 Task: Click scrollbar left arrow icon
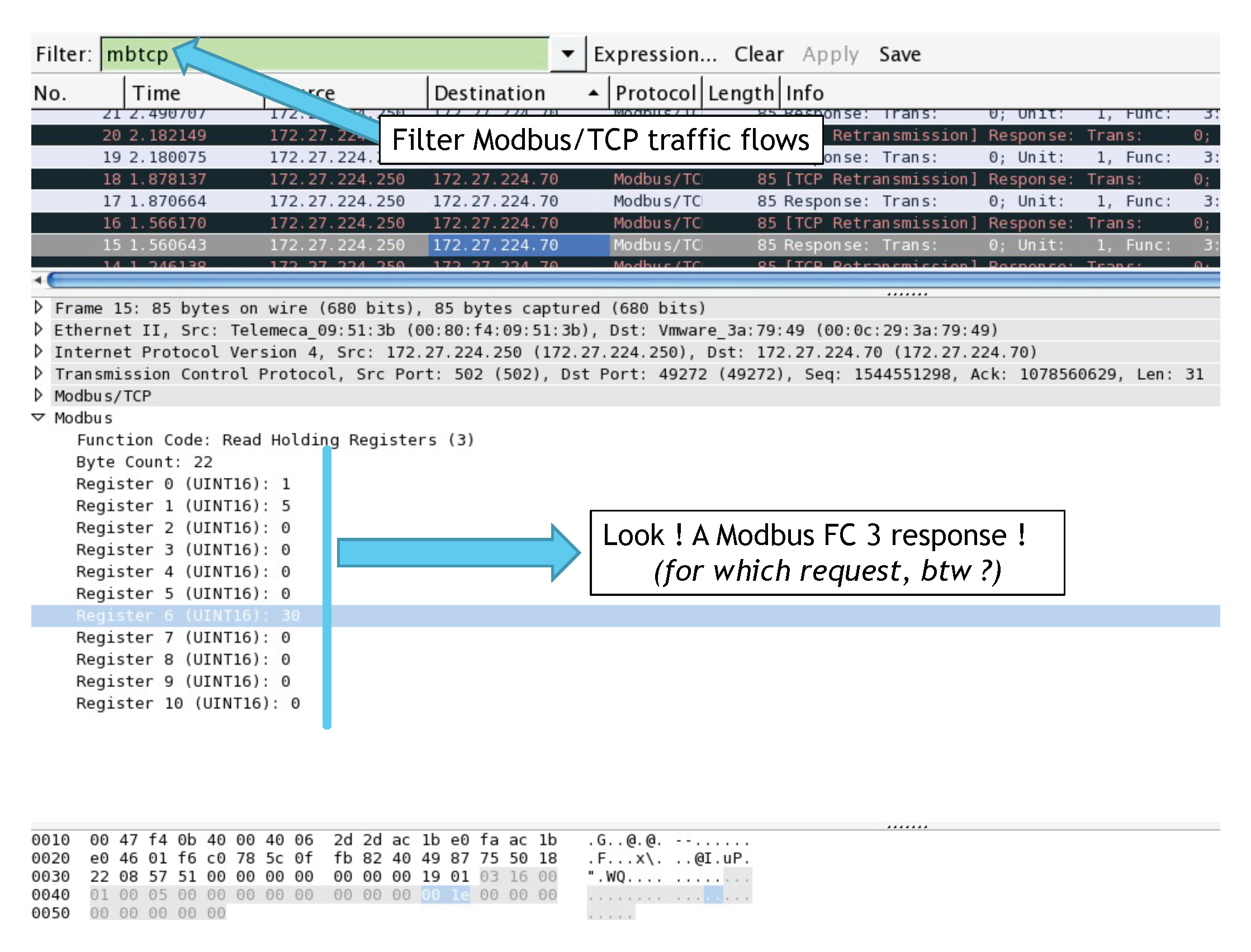pos(37,280)
